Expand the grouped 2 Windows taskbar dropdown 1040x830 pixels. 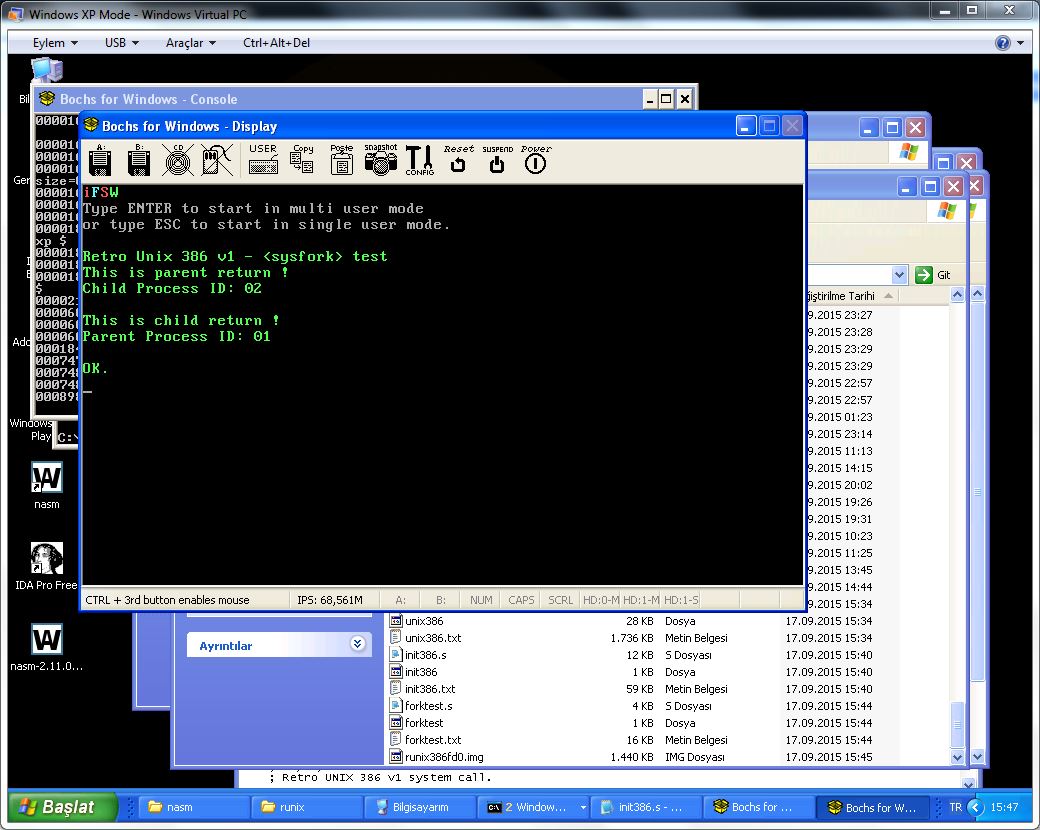[583, 807]
